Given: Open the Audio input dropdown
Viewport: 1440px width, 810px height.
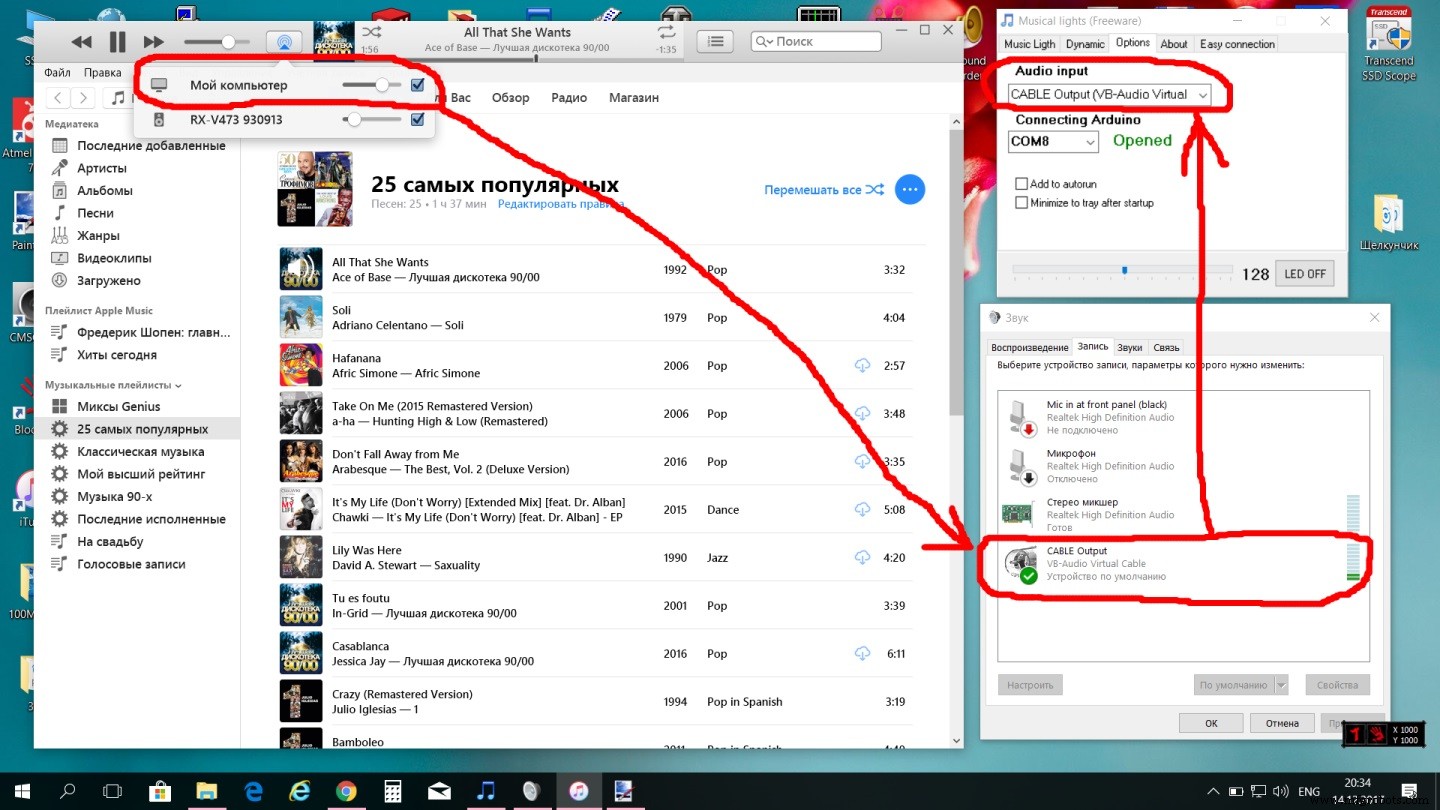Looking at the screenshot, I should 1109,95.
